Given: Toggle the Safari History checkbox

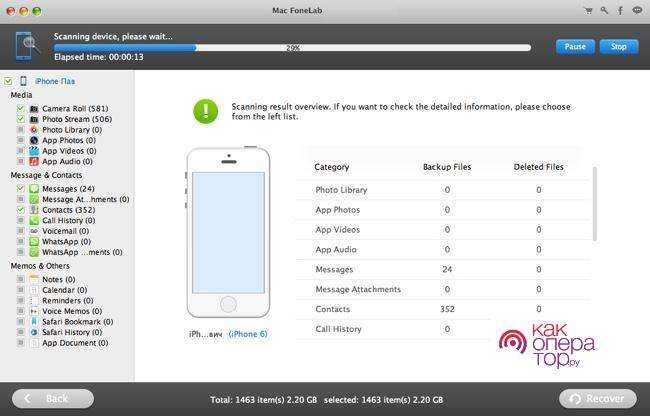Looking at the screenshot, I should pyautogui.click(x=20, y=332).
